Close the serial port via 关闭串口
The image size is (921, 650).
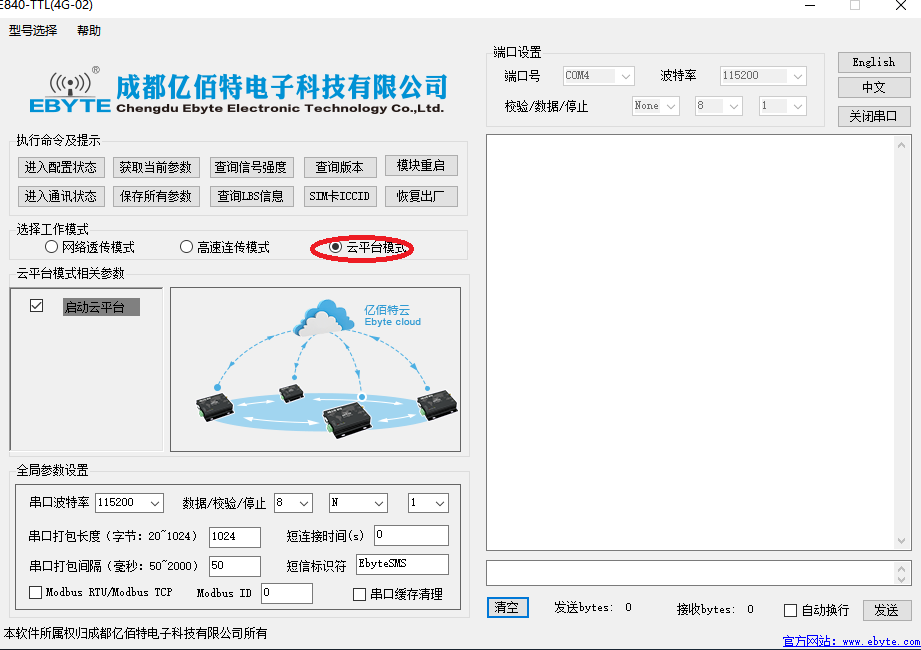click(873, 115)
